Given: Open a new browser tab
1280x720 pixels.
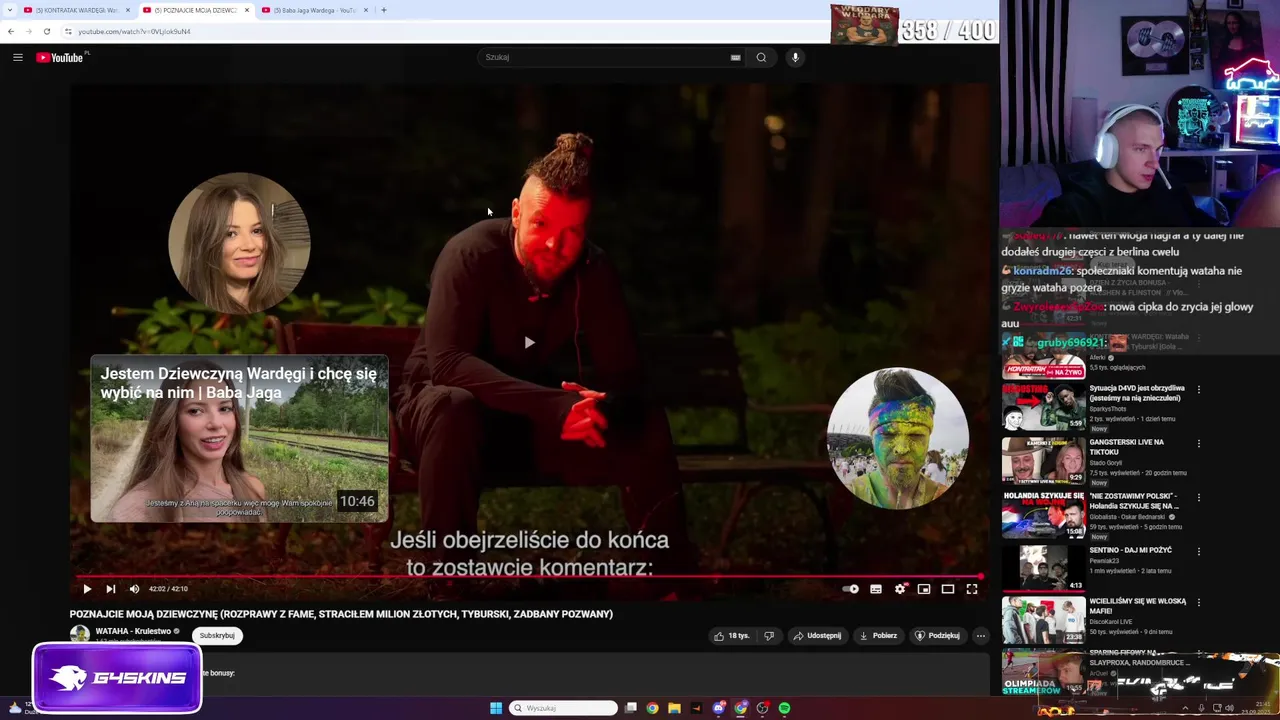Looking at the screenshot, I should [384, 10].
